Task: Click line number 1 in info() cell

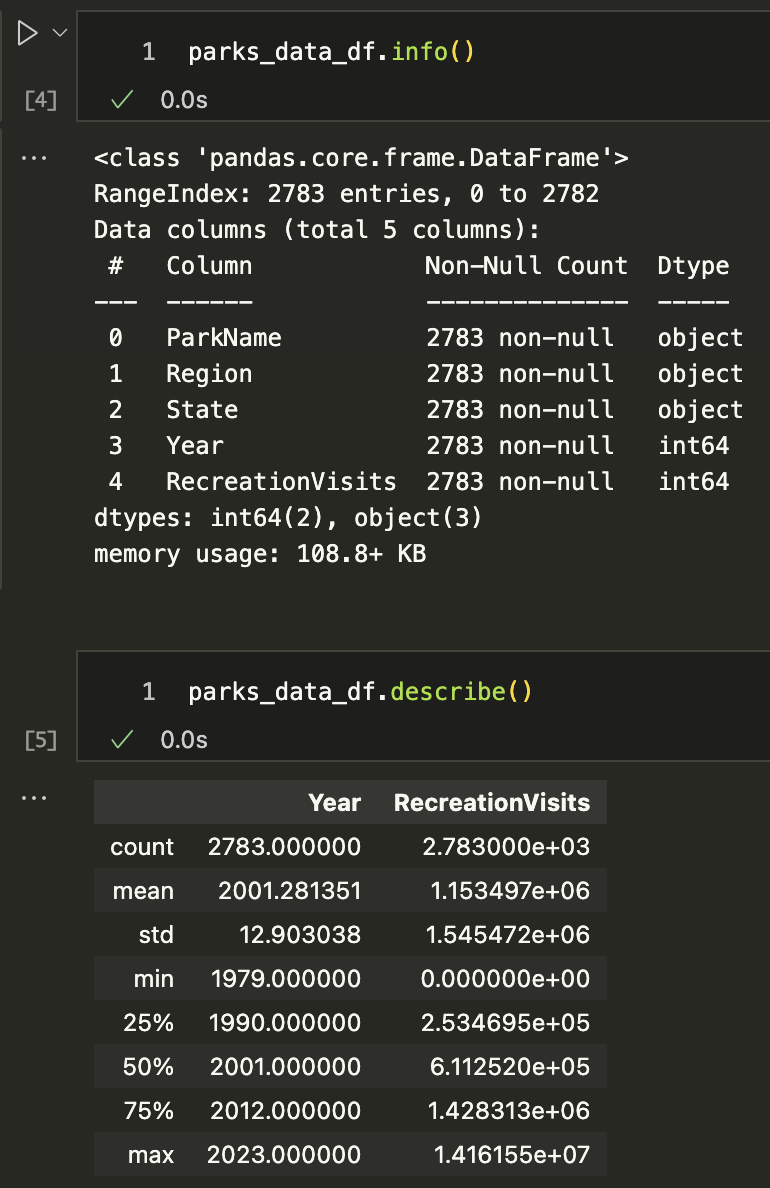Action: [x=148, y=52]
